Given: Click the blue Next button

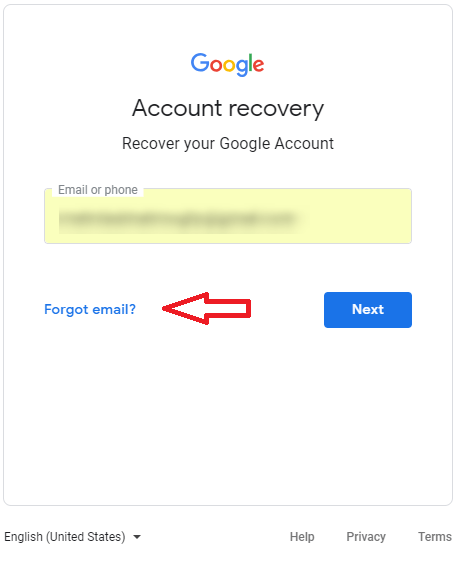Looking at the screenshot, I should point(368,310).
